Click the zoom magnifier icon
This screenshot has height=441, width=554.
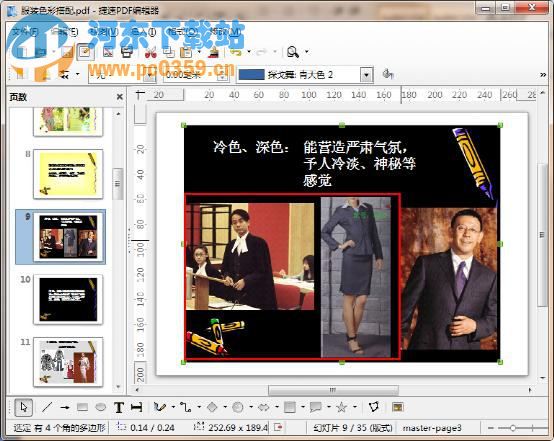click(293, 52)
